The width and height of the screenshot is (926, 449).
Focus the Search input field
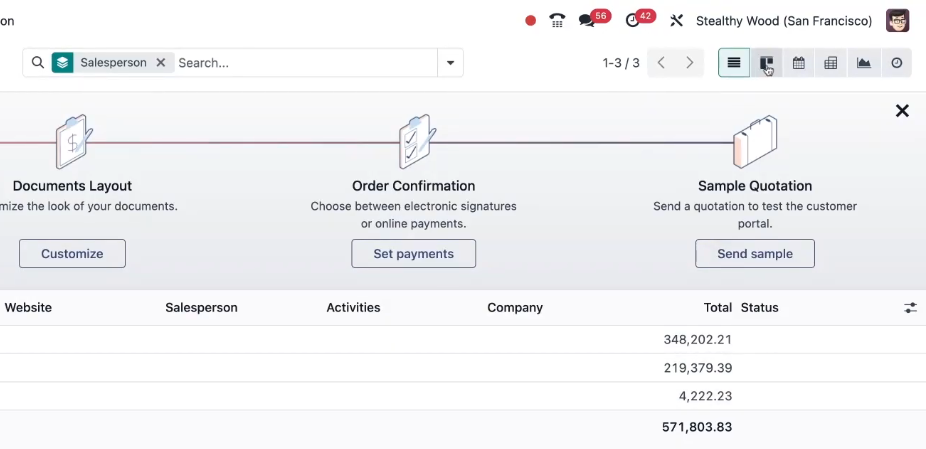(306, 63)
